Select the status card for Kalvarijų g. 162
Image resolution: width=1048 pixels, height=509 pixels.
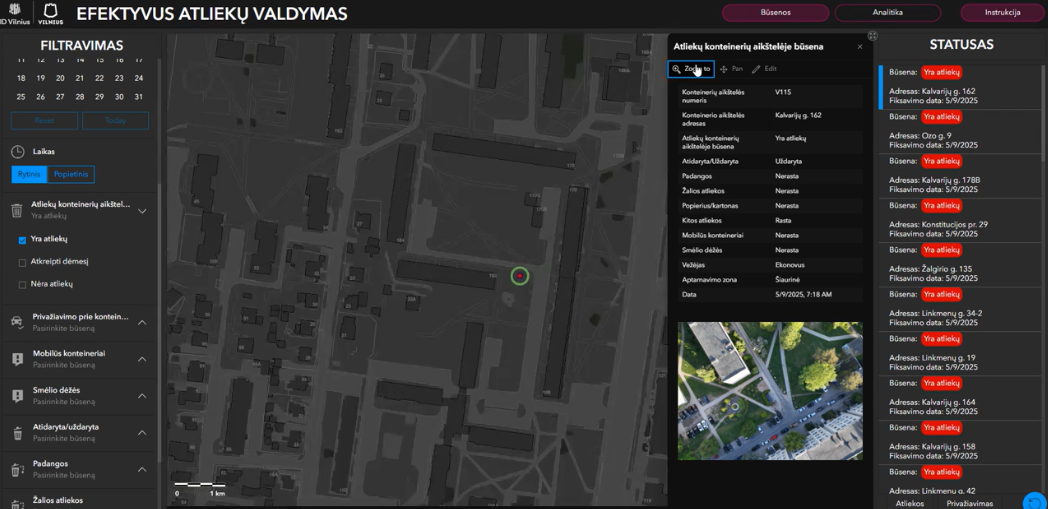point(959,87)
